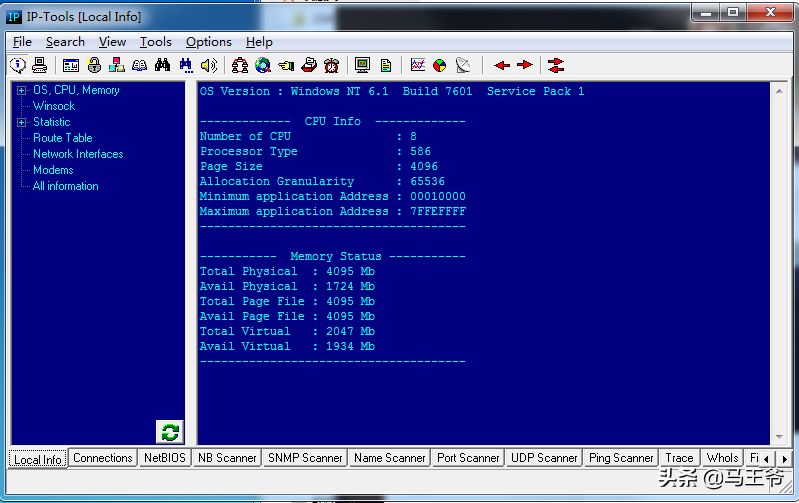This screenshot has height=503, width=799.
Task: Select Network Interfaces in the tree
Action: point(78,154)
